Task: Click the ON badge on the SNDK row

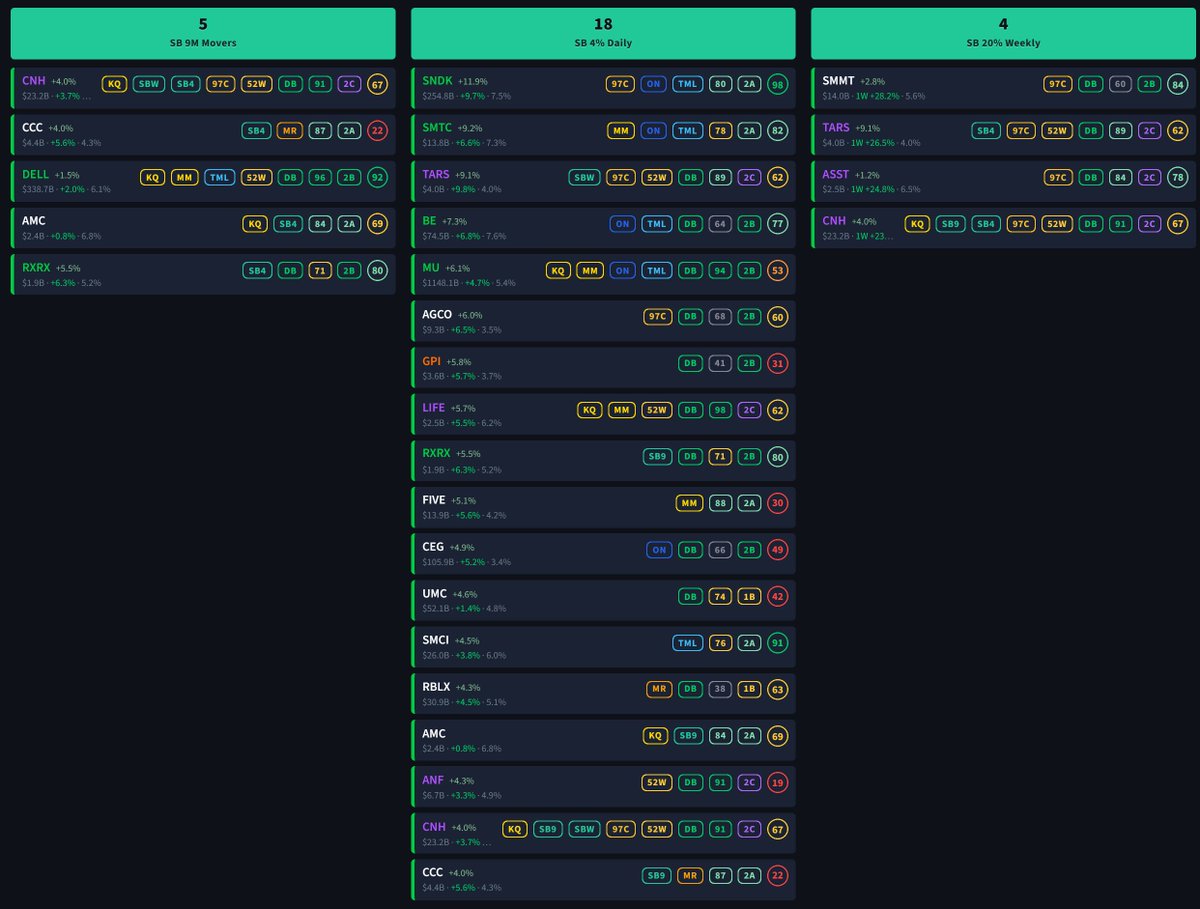Action: (x=653, y=84)
